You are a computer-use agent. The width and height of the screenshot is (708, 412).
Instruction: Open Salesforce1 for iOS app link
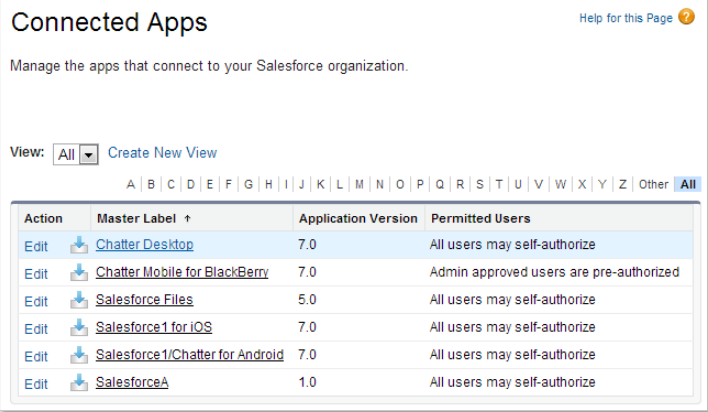(153, 328)
